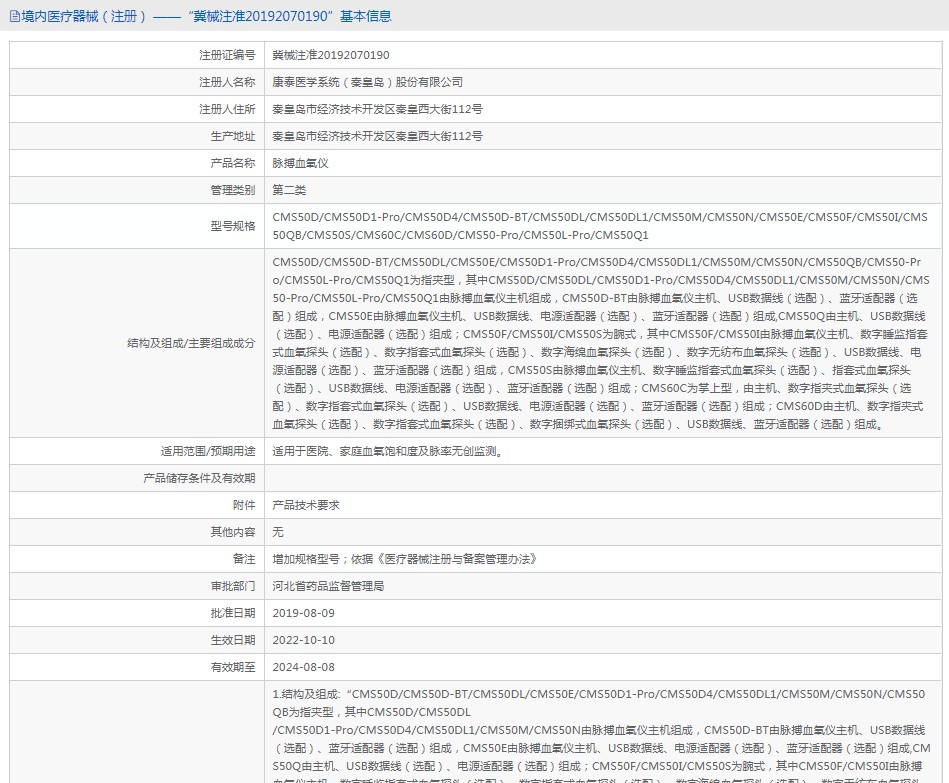
Task: Click the composition paragraph in the 结构及组成/主要组成成分 row
Action: coord(600,343)
